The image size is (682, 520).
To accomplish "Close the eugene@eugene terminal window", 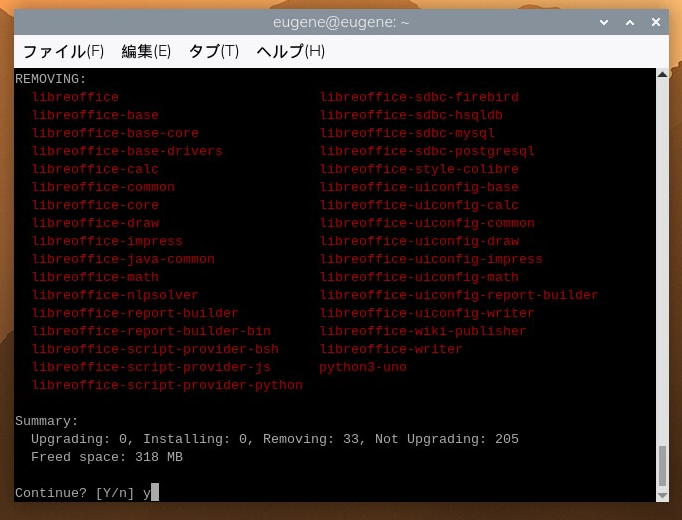I will pos(656,22).
